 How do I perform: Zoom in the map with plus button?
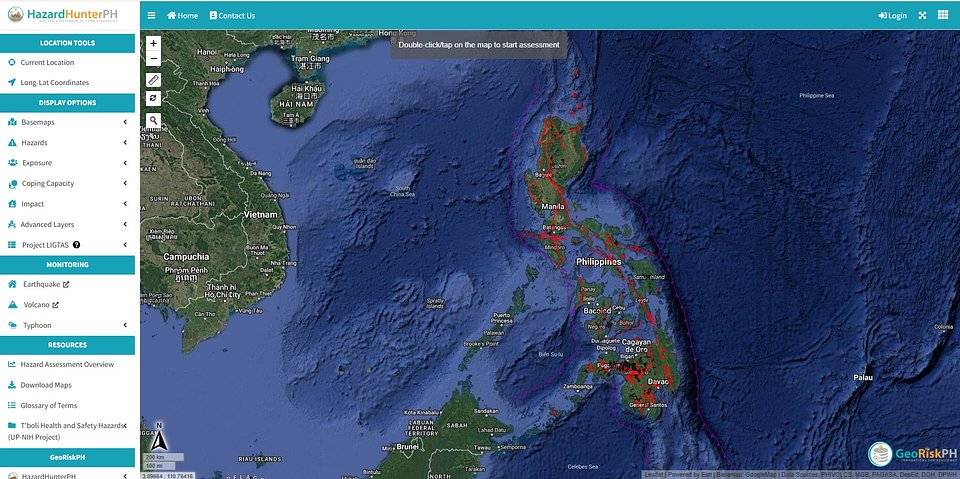[154, 43]
